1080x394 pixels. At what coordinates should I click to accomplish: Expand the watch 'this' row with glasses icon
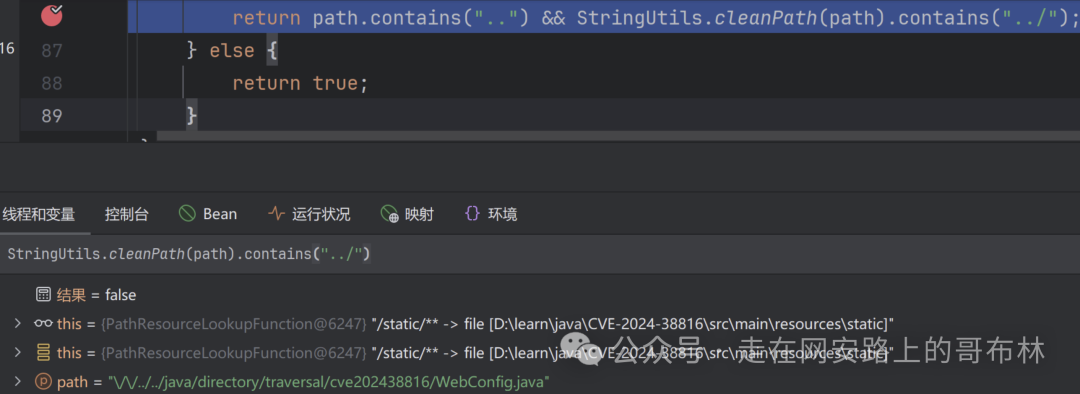pos(19,324)
